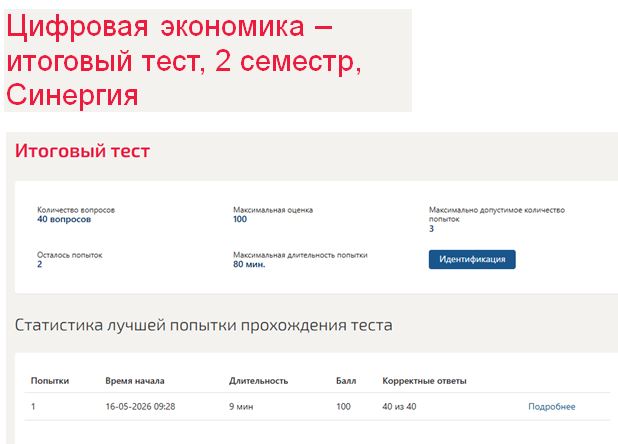Image resolution: width=618 pixels, height=444 pixels.
Task: Click the 80 мин. duration value
Action: pyautogui.click(x=249, y=264)
